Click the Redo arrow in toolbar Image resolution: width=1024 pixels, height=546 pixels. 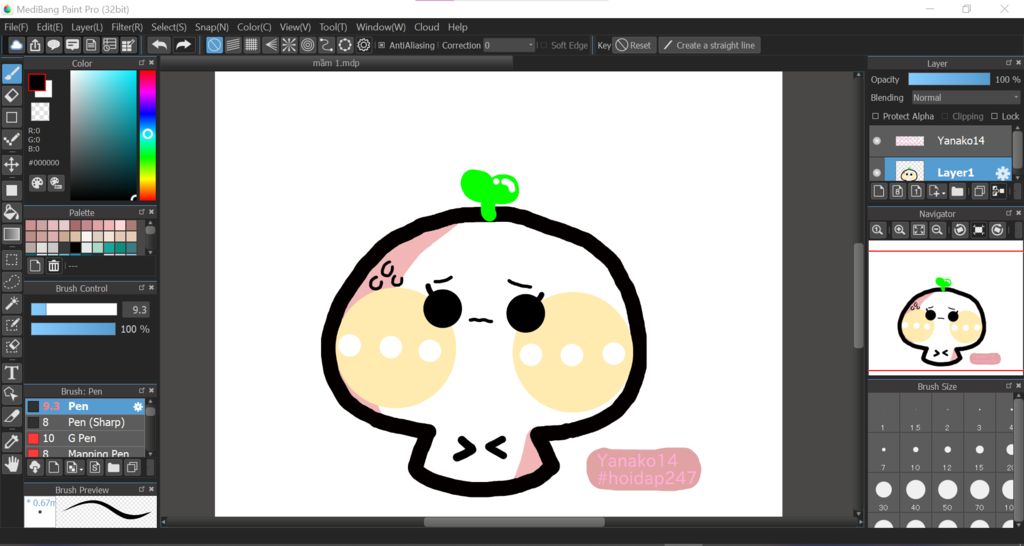point(184,45)
